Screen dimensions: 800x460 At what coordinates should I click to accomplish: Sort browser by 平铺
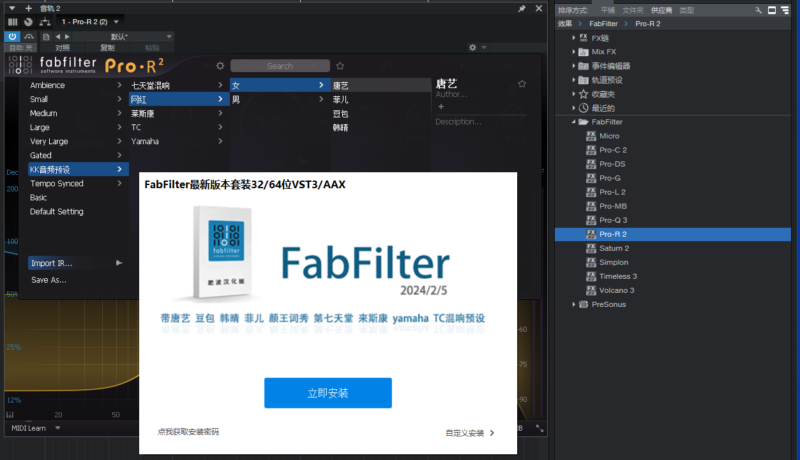(608, 10)
